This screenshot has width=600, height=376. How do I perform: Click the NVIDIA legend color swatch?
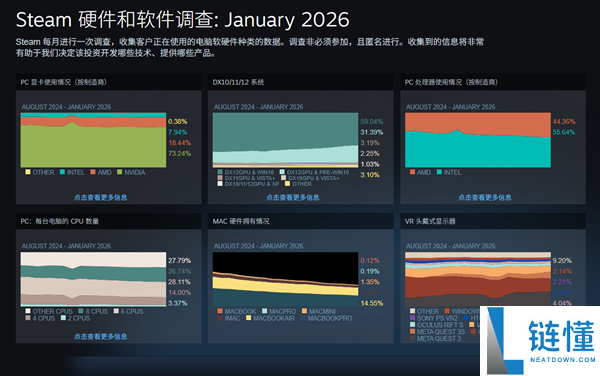point(119,172)
